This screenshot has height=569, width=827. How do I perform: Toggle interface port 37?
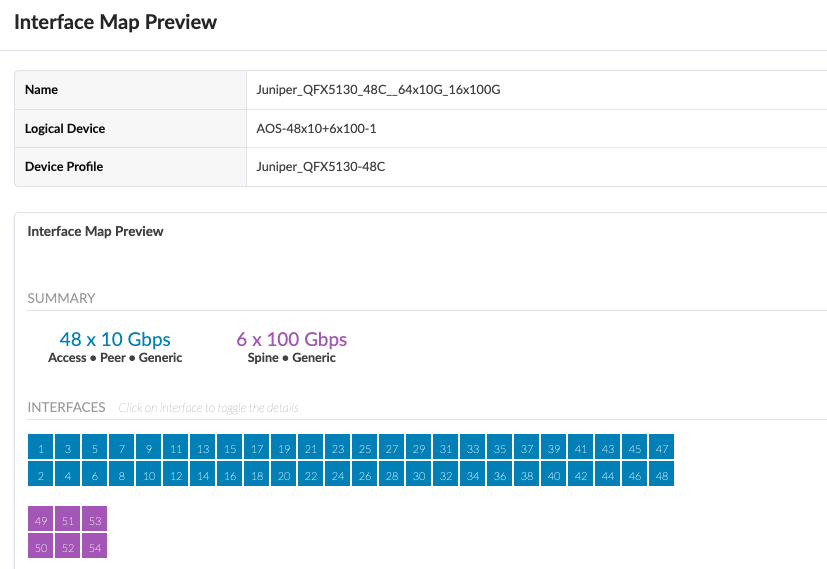(x=527, y=447)
